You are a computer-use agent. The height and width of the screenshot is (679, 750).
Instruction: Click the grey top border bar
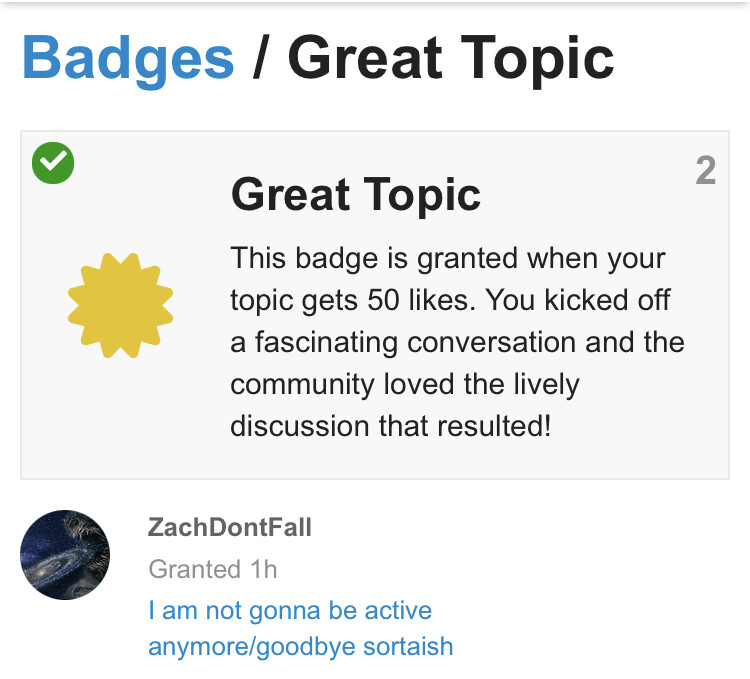pos(375,3)
